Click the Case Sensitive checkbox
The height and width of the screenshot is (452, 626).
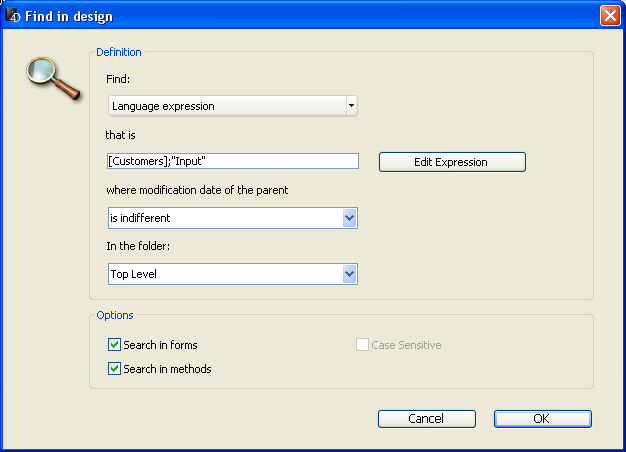pos(363,345)
